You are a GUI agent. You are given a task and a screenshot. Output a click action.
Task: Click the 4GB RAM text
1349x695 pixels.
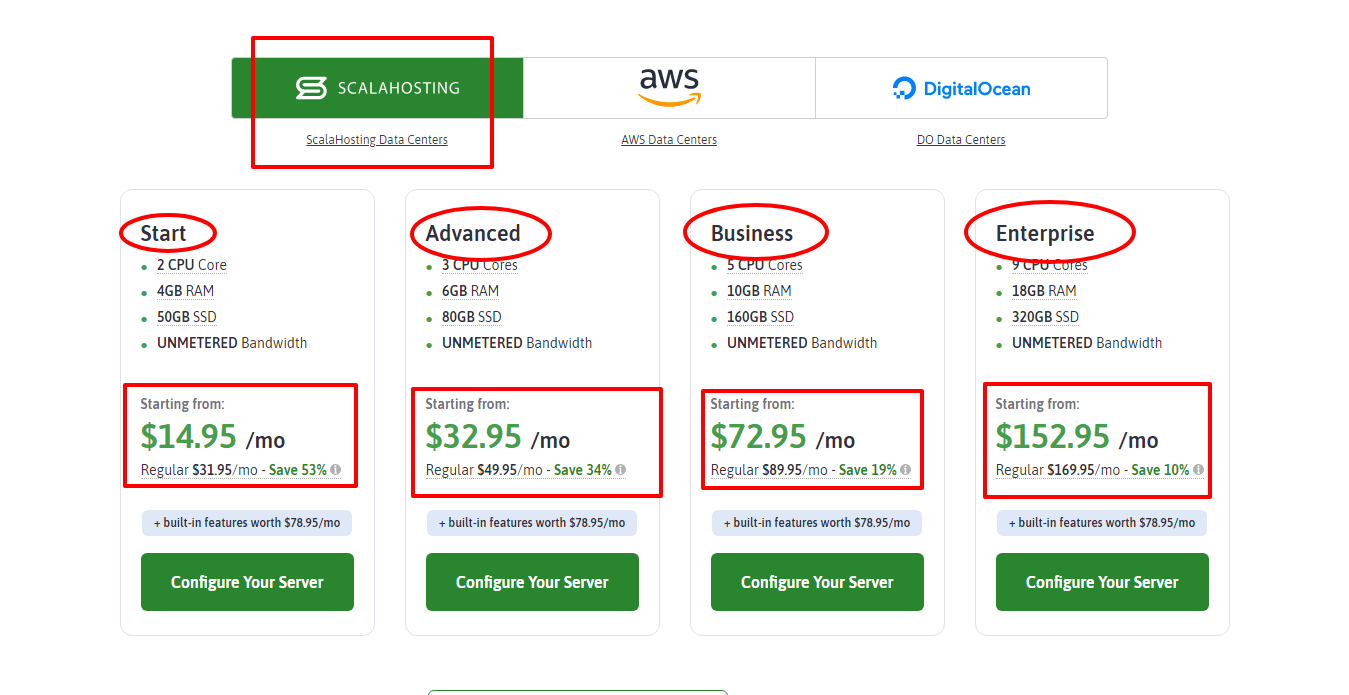tap(186, 291)
